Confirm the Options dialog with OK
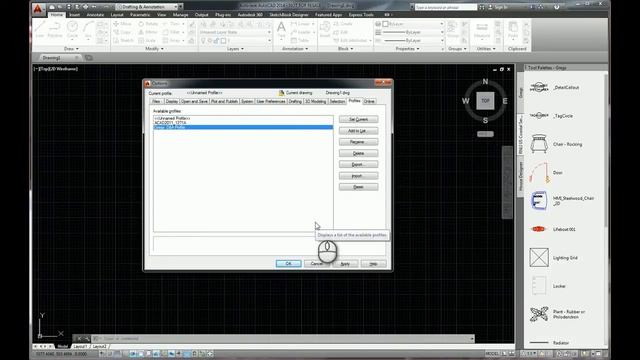 pos(289,264)
